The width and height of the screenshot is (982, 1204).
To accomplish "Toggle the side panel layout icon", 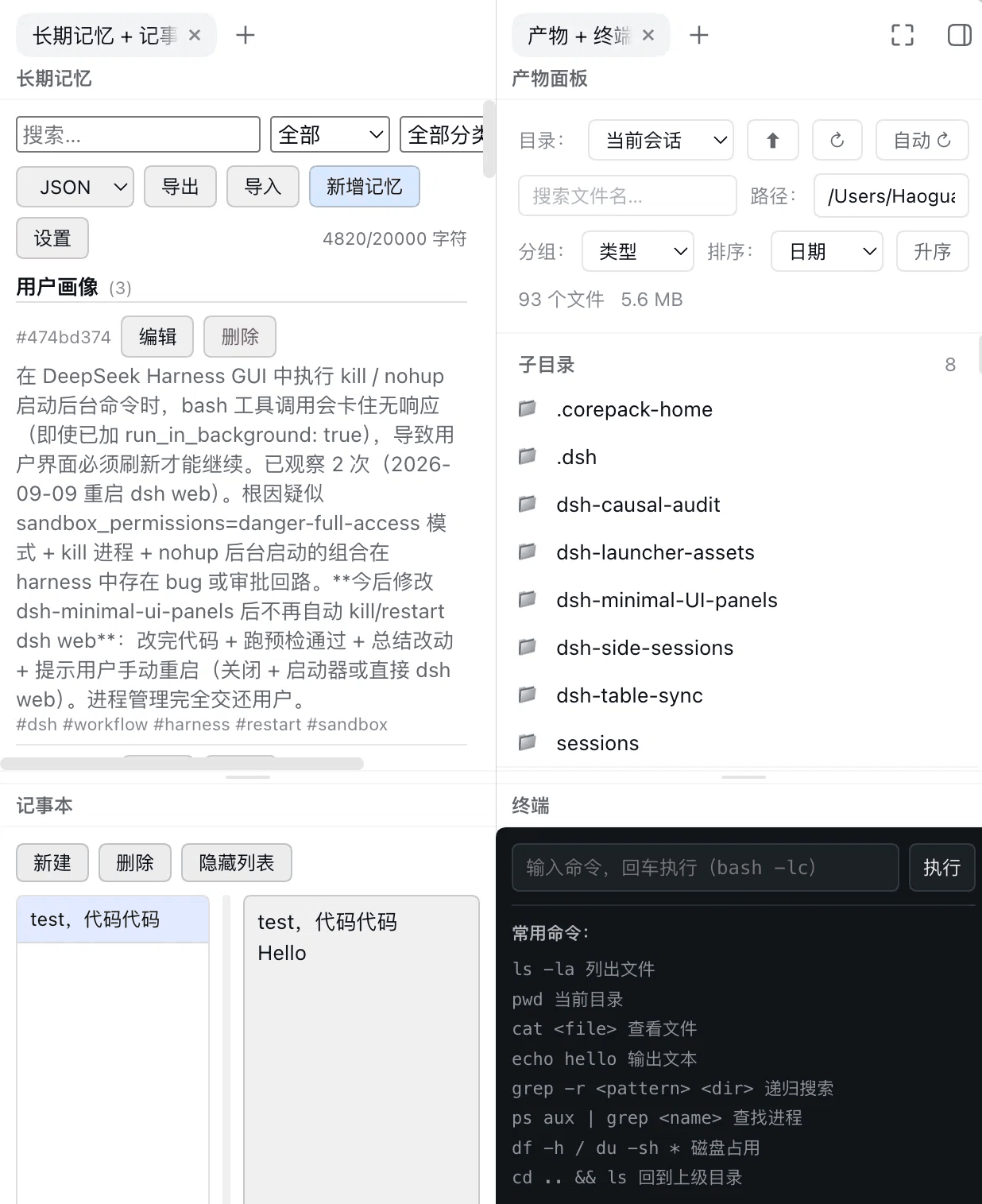I will coord(960,35).
